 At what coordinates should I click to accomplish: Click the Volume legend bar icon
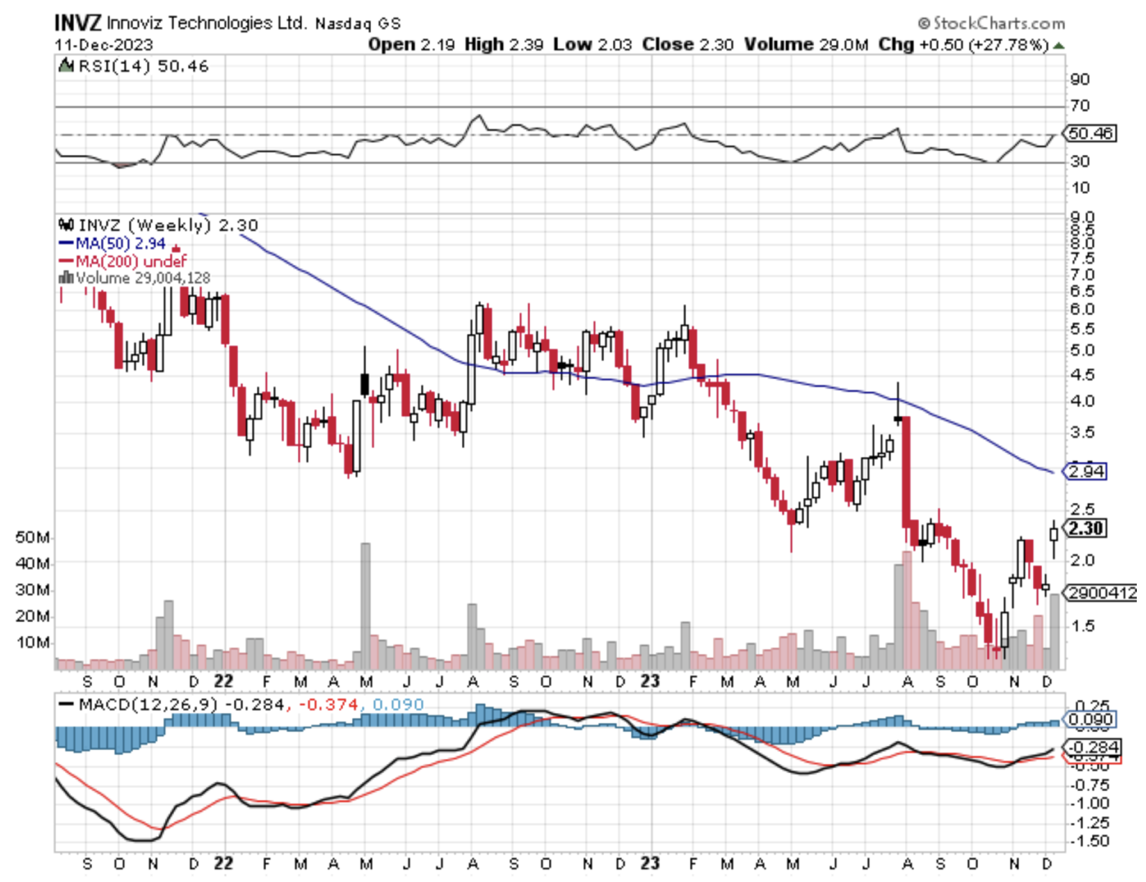point(67,278)
